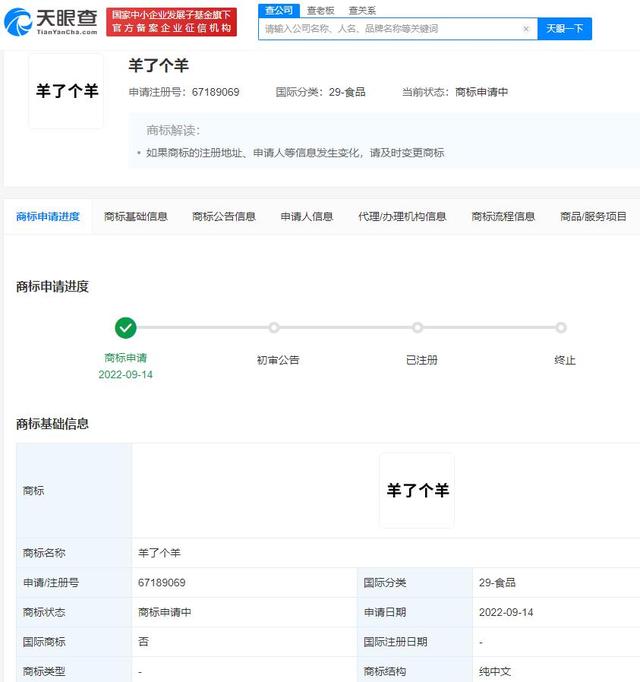640x682 pixels.
Task: Select the 查老板 search tab
Action: click(x=320, y=10)
